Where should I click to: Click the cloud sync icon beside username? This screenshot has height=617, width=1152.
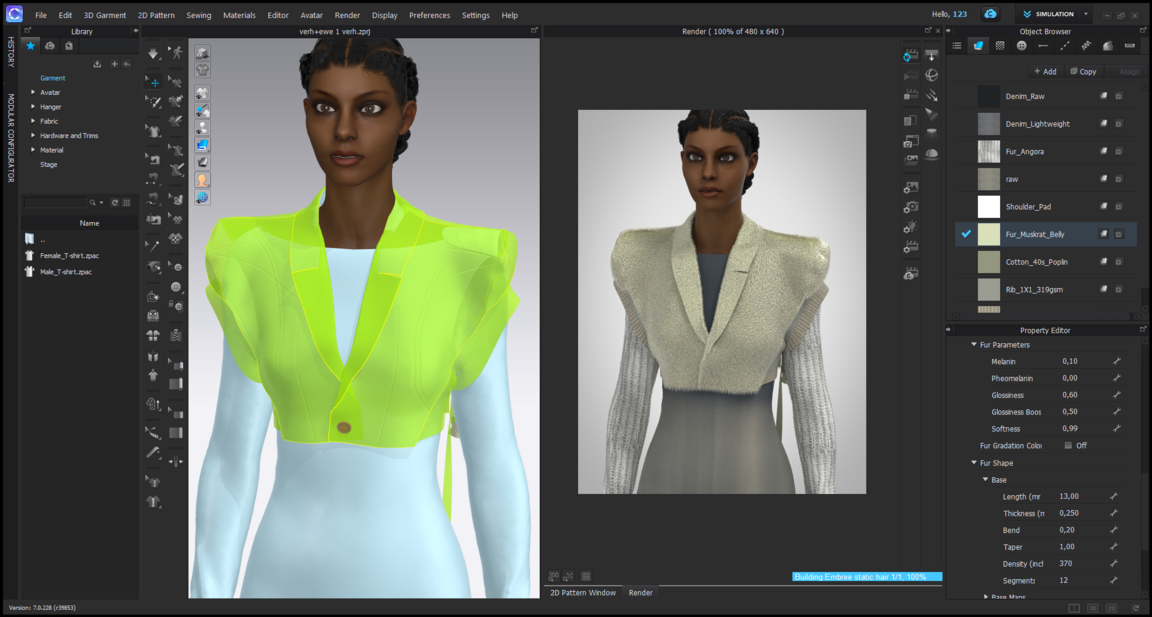pos(990,14)
